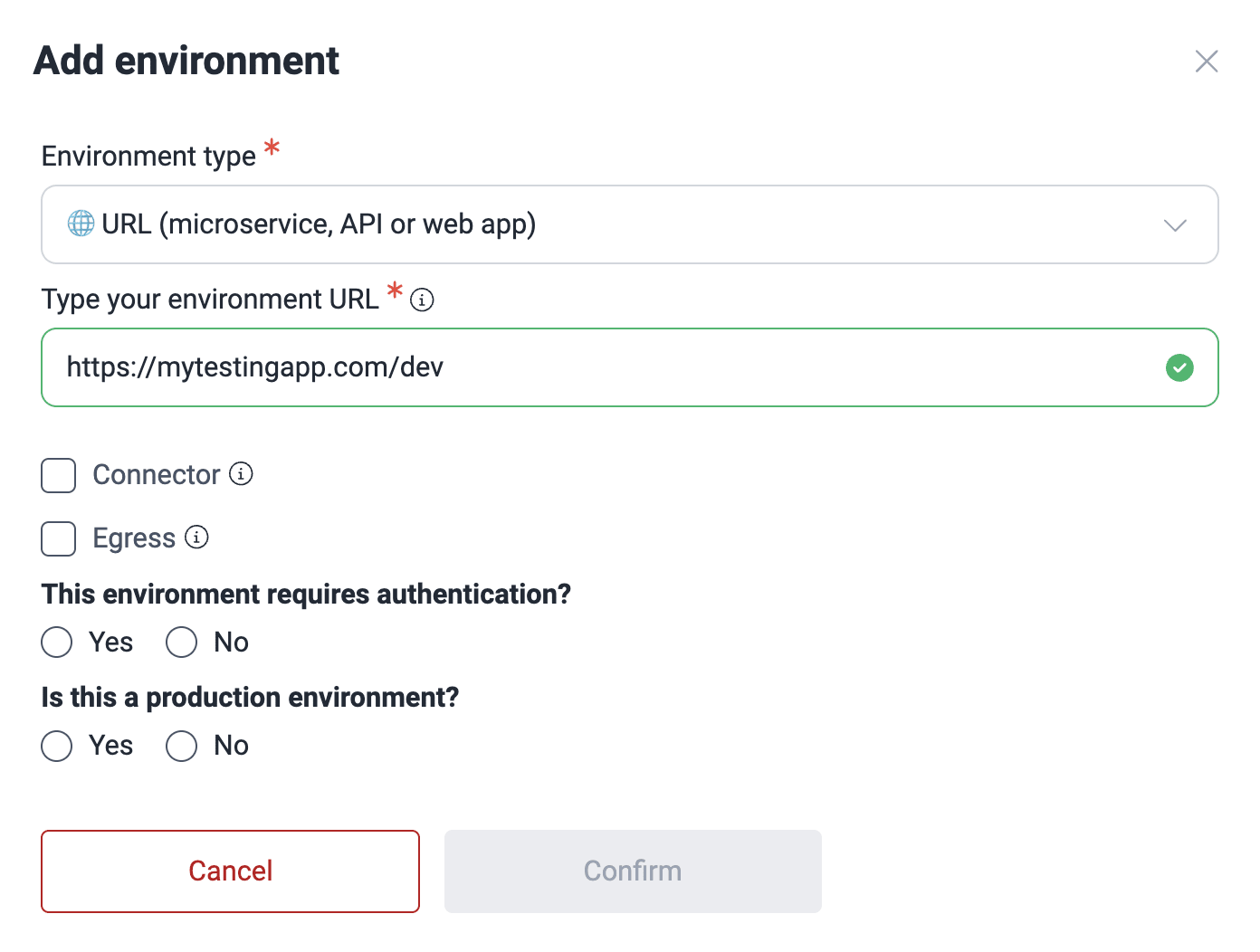Click the green validation checkmark in the URL field
The height and width of the screenshot is (952, 1260).
1179,367
